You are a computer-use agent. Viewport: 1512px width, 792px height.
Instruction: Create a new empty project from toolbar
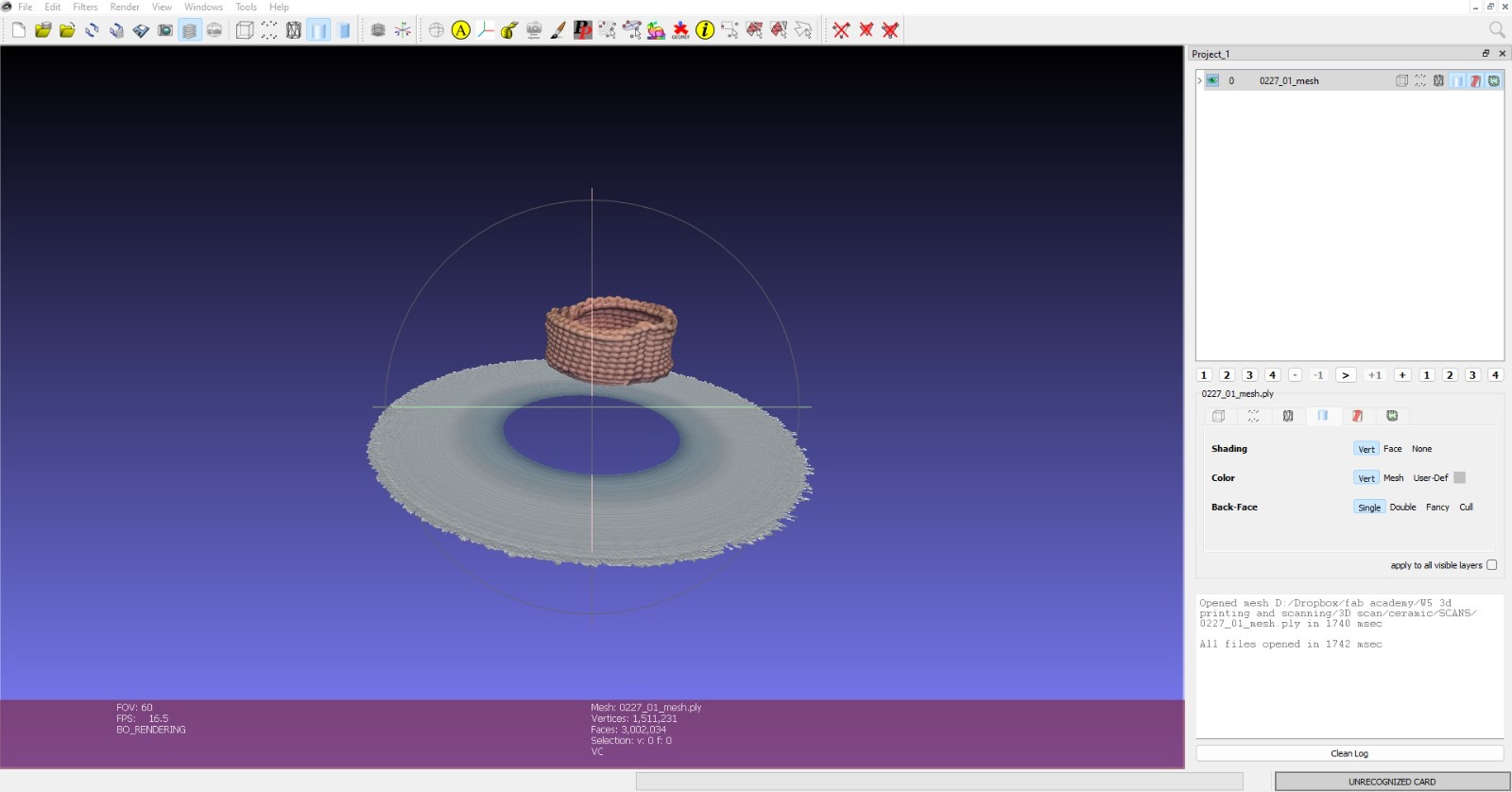click(19, 30)
